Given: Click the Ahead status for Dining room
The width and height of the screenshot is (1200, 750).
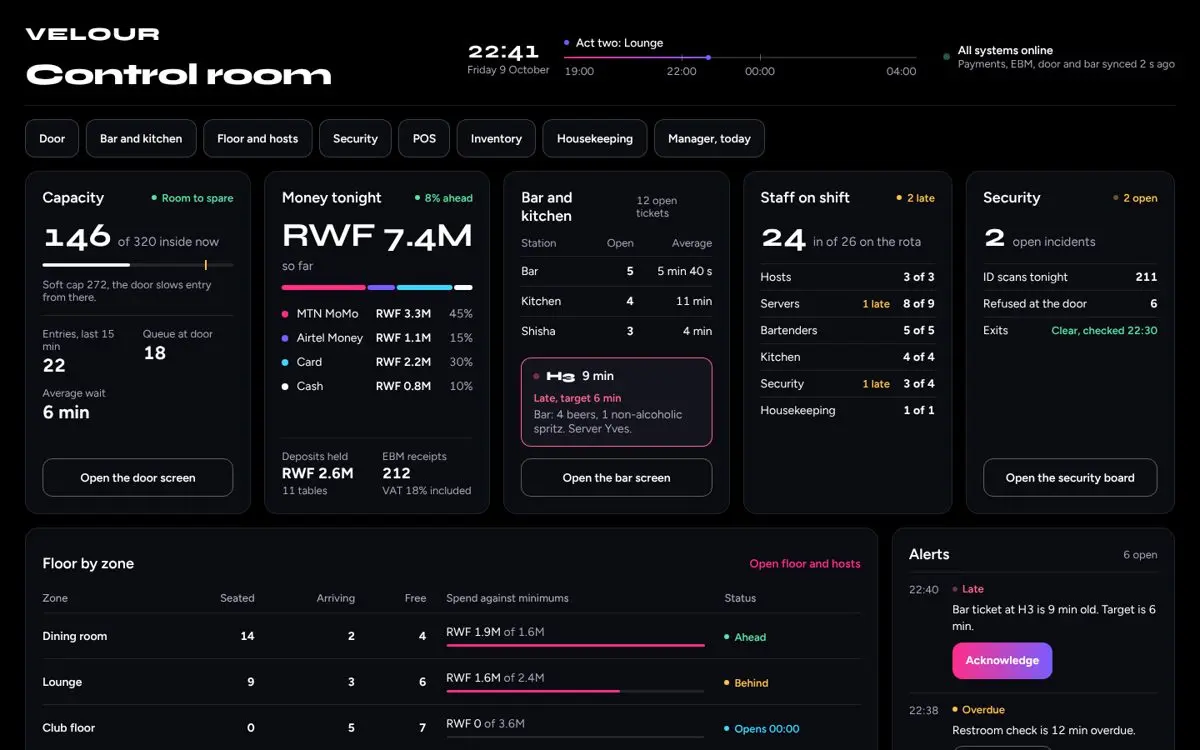Looking at the screenshot, I should (x=746, y=637).
